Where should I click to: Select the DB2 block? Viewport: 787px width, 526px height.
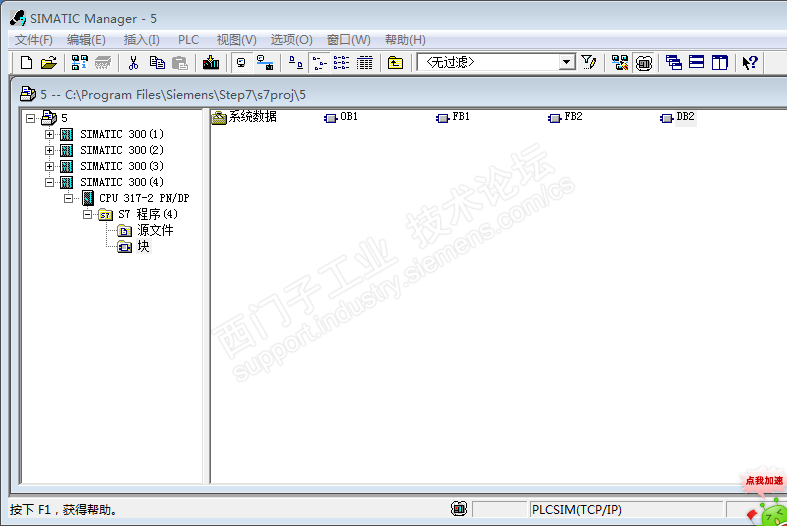[x=678, y=117]
